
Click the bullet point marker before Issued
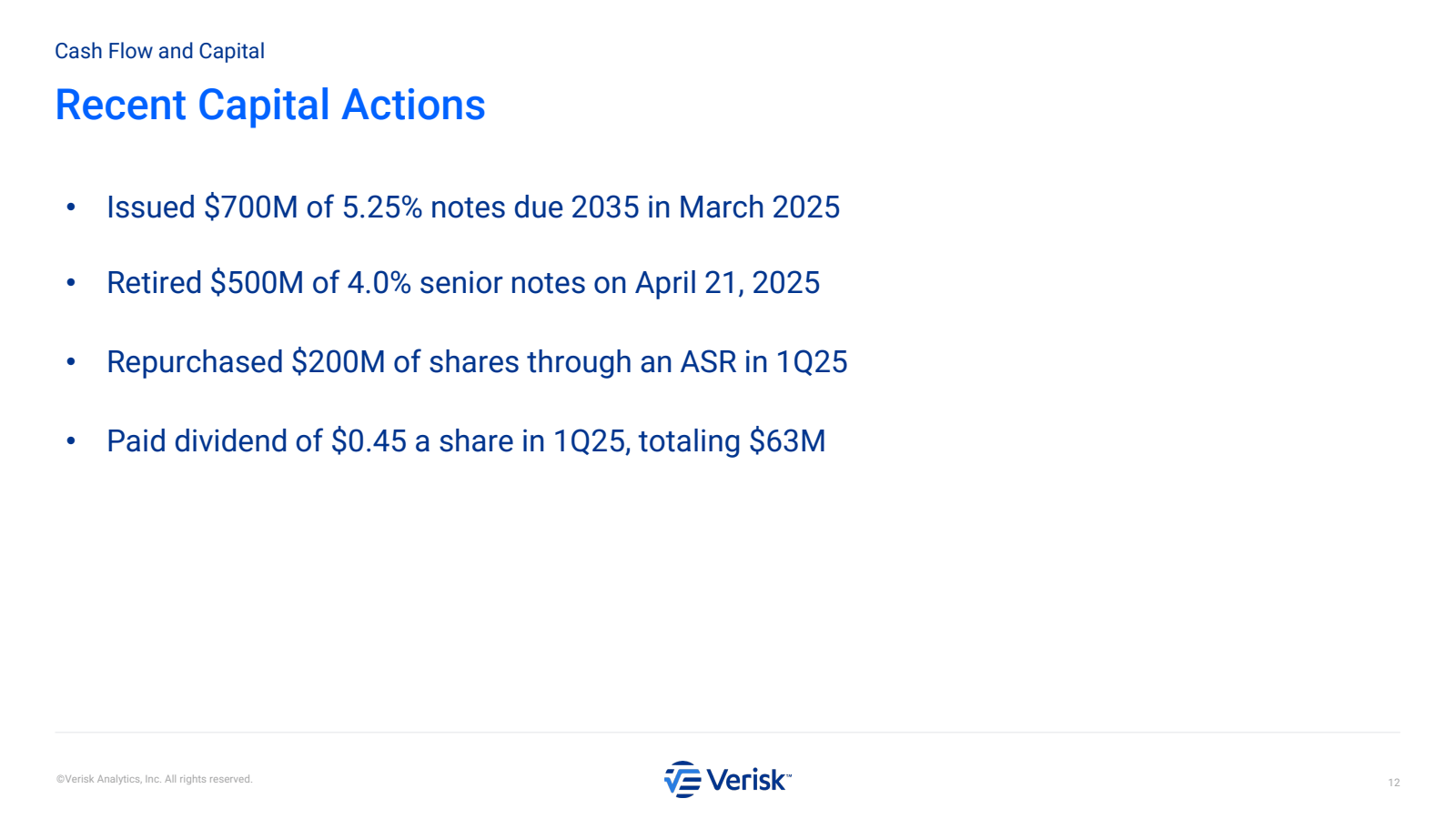71,207
